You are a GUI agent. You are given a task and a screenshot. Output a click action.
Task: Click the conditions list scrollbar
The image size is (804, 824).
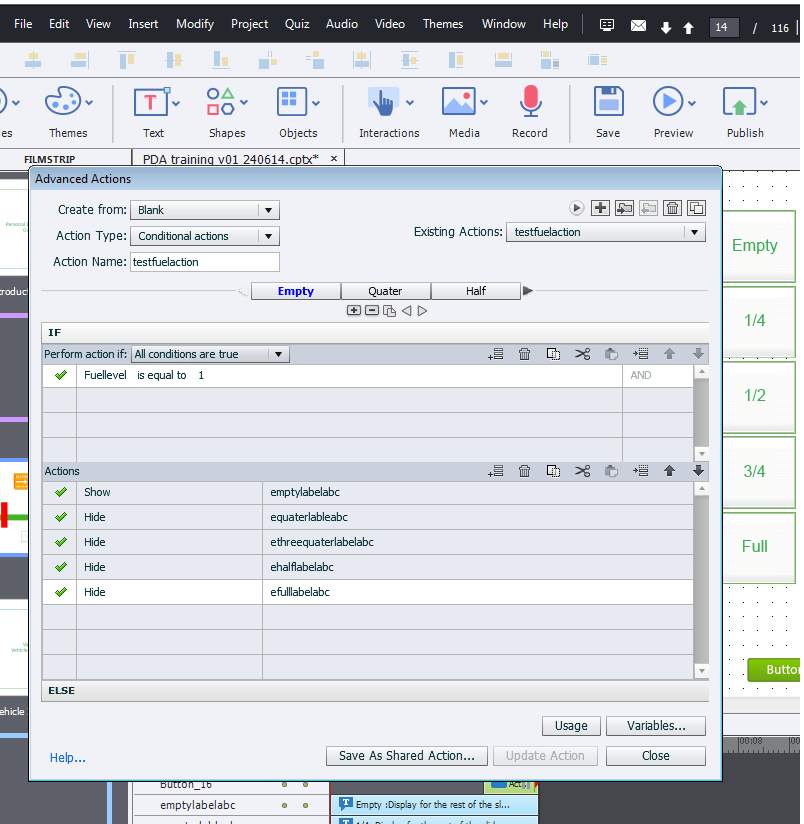tap(701, 413)
